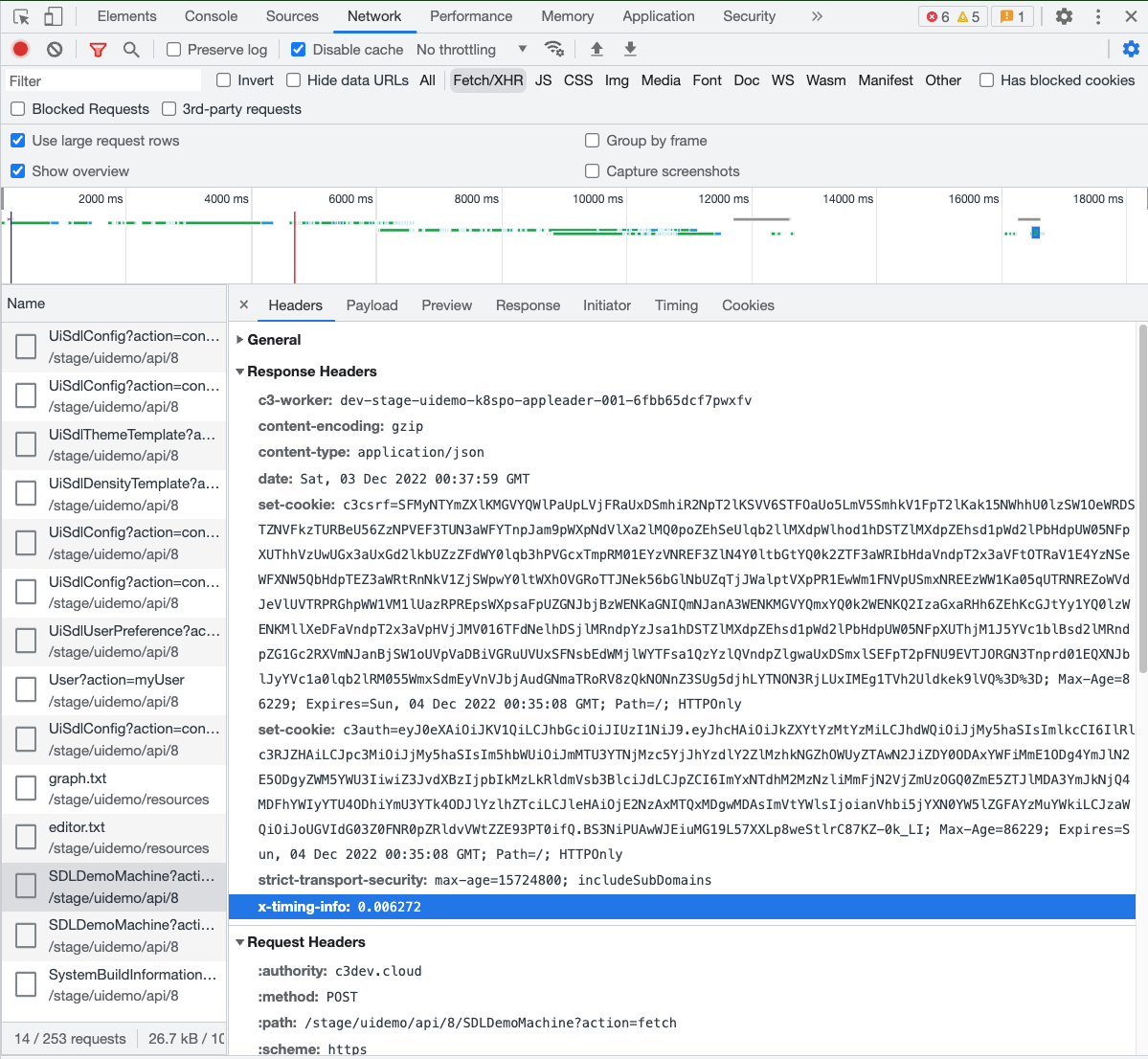This screenshot has width=1148, height=1059.
Task: Clear the network log
Action: 55,50
